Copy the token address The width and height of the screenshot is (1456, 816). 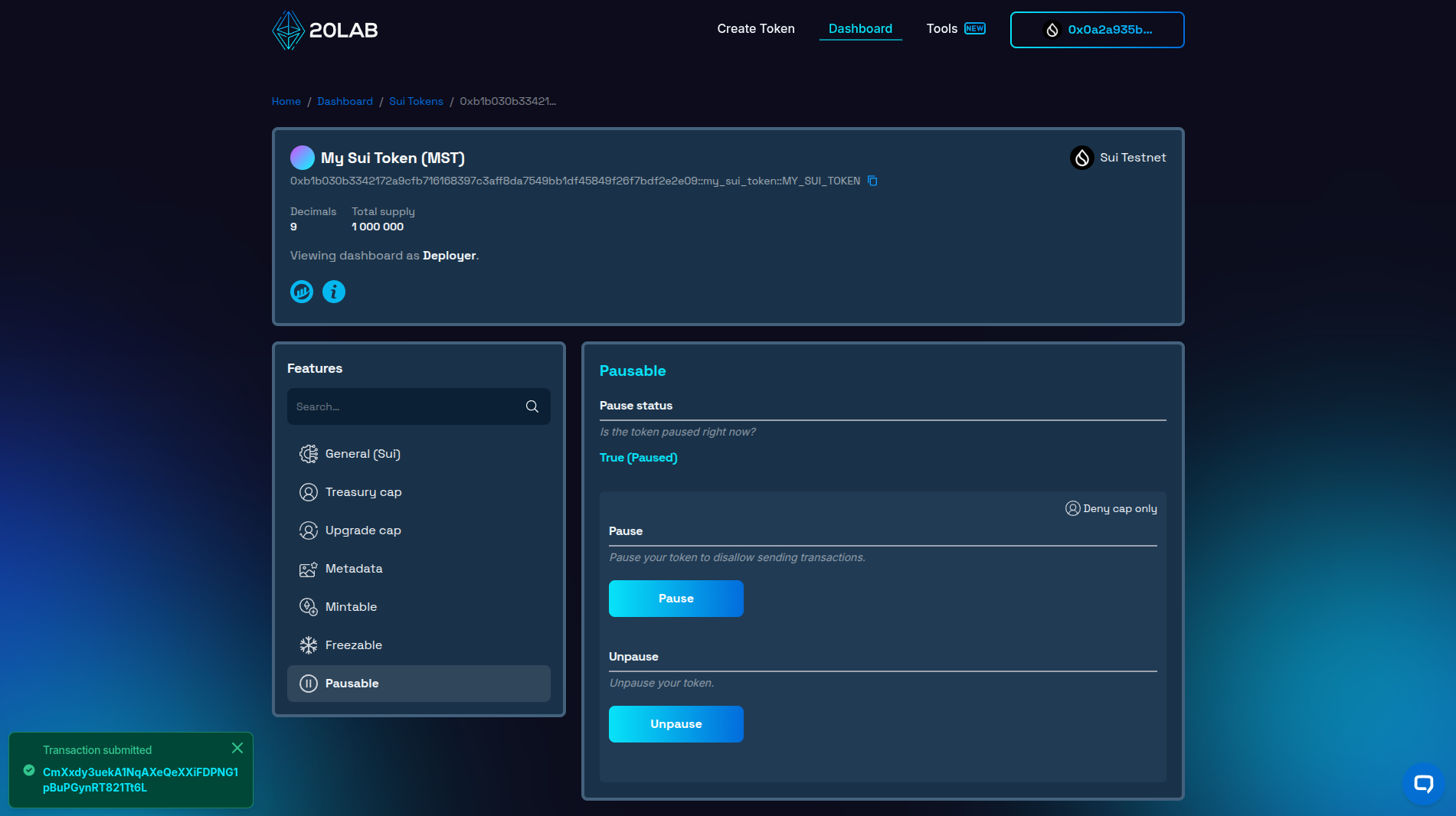(x=872, y=181)
